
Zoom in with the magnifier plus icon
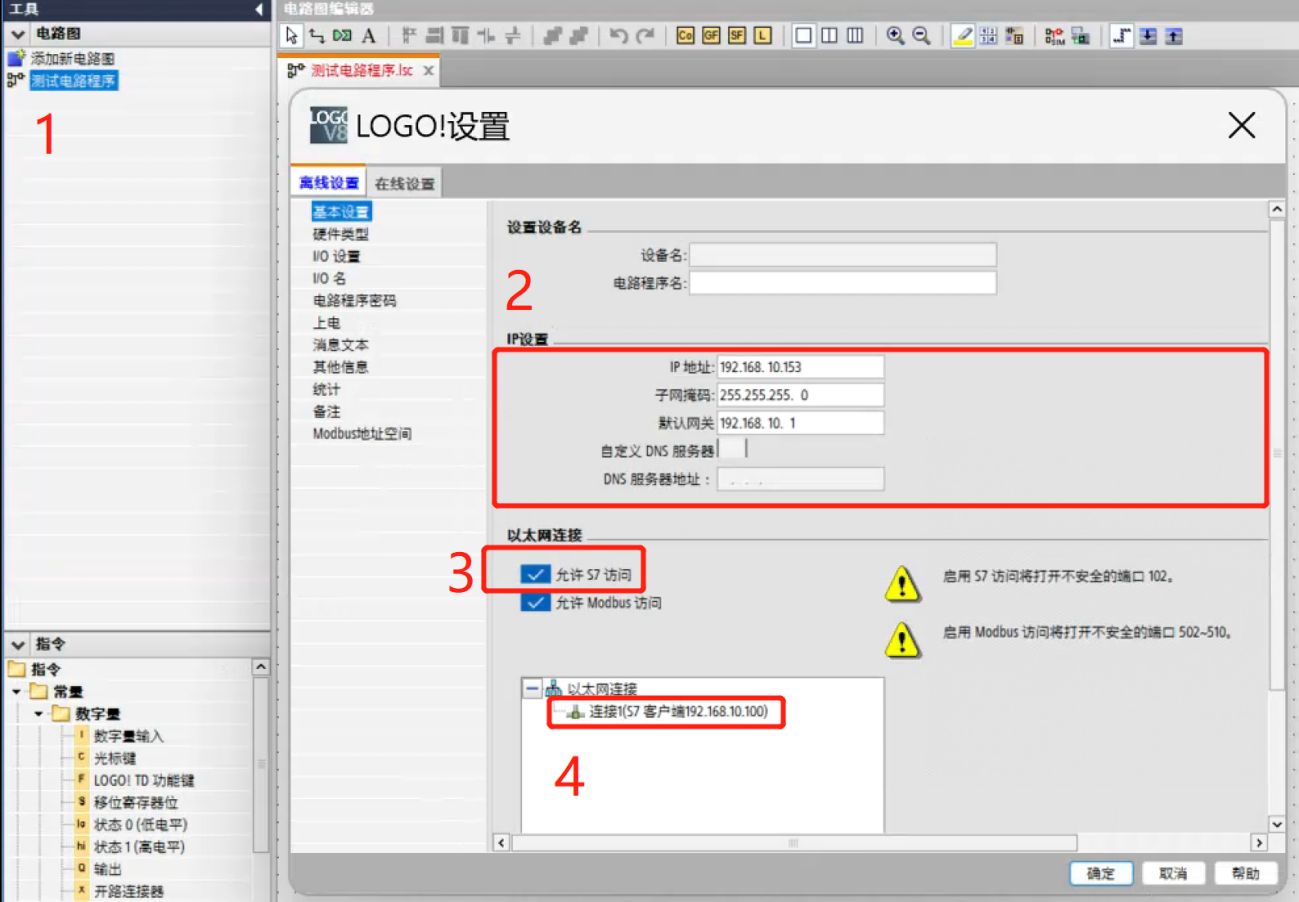coord(895,36)
